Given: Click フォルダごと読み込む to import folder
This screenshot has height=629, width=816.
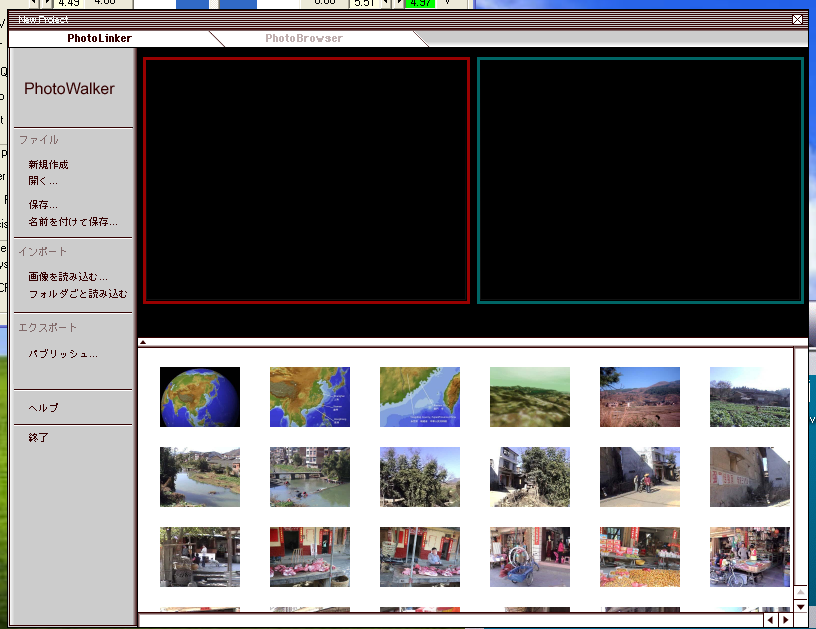Looking at the screenshot, I should tap(78, 294).
